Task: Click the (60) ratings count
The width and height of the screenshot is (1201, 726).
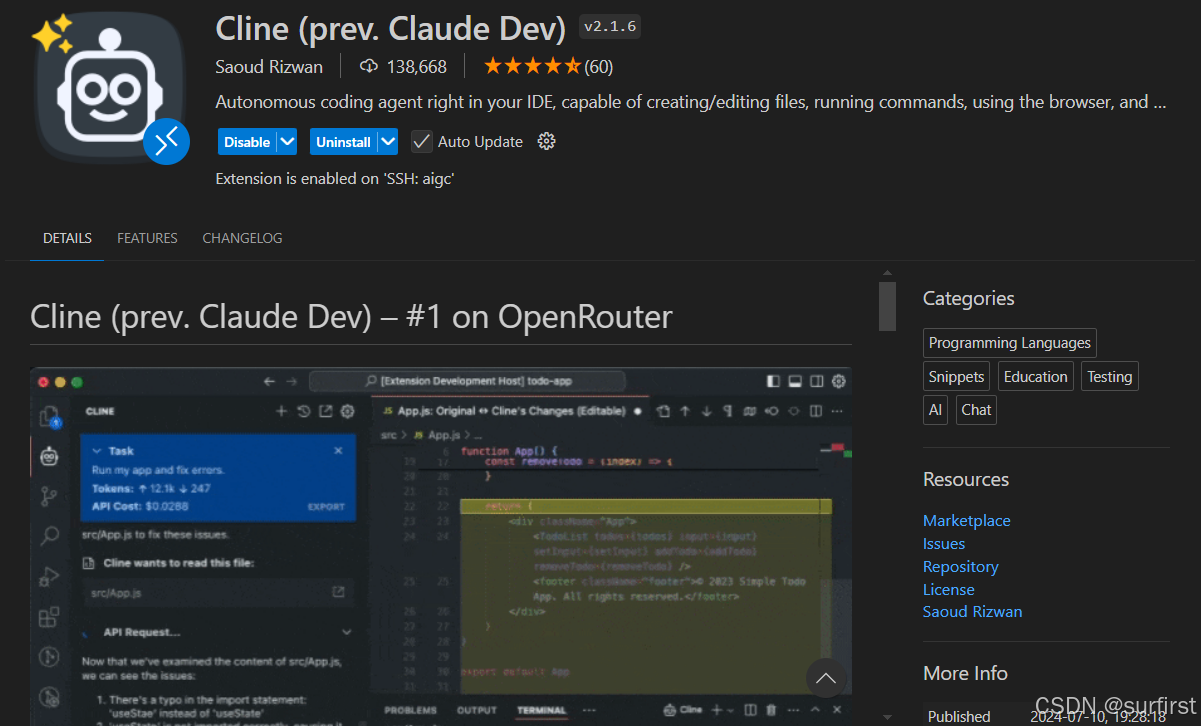Action: pyautogui.click(x=599, y=66)
